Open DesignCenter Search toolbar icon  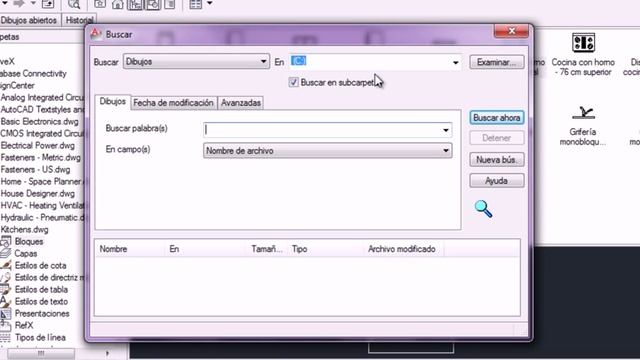[x=74, y=4]
